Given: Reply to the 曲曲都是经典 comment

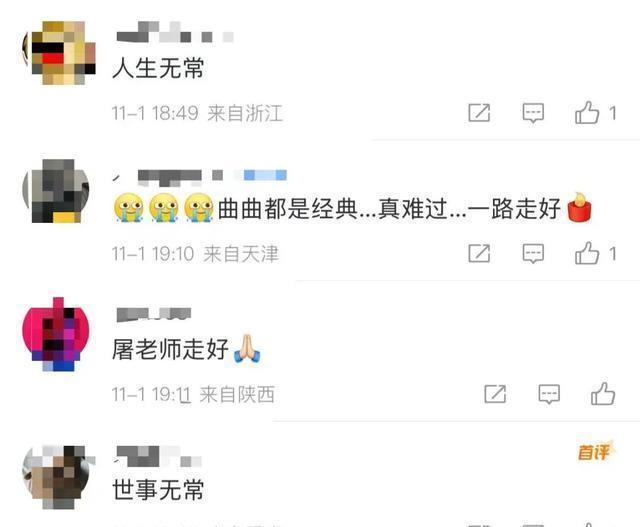Looking at the screenshot, I should 533,253.
